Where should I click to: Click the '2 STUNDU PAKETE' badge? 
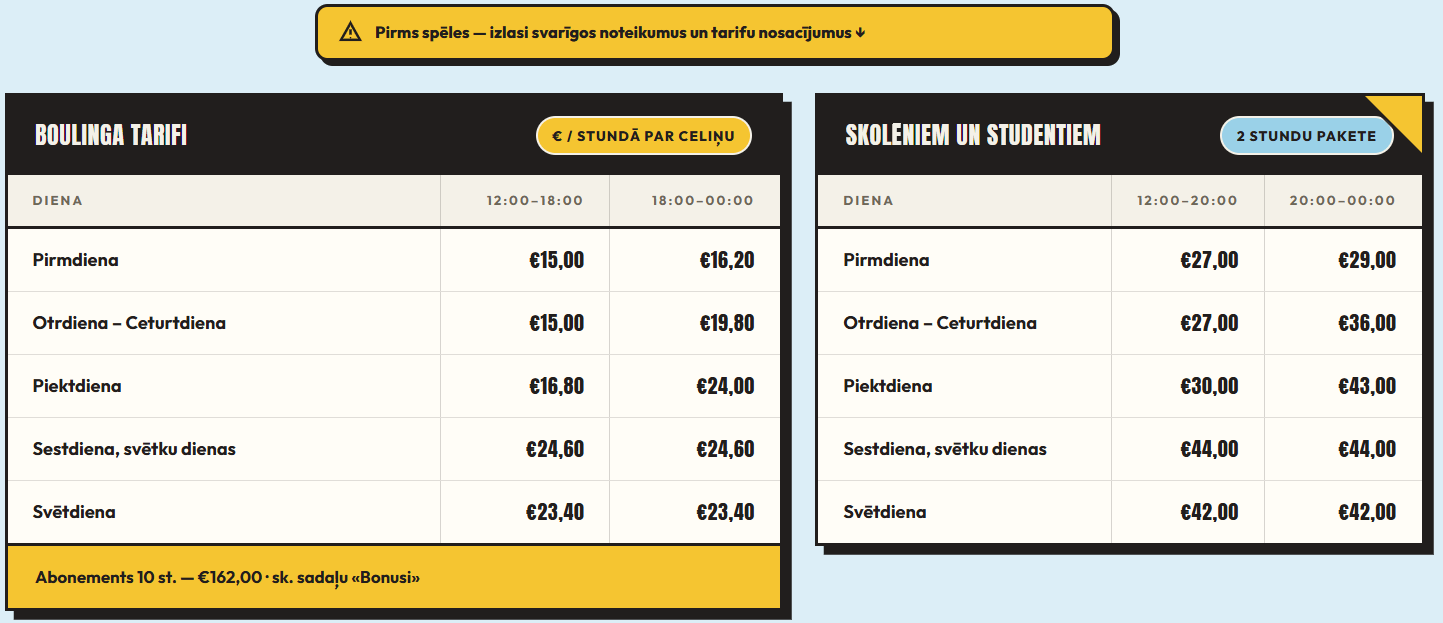(x=1306, y=136)
